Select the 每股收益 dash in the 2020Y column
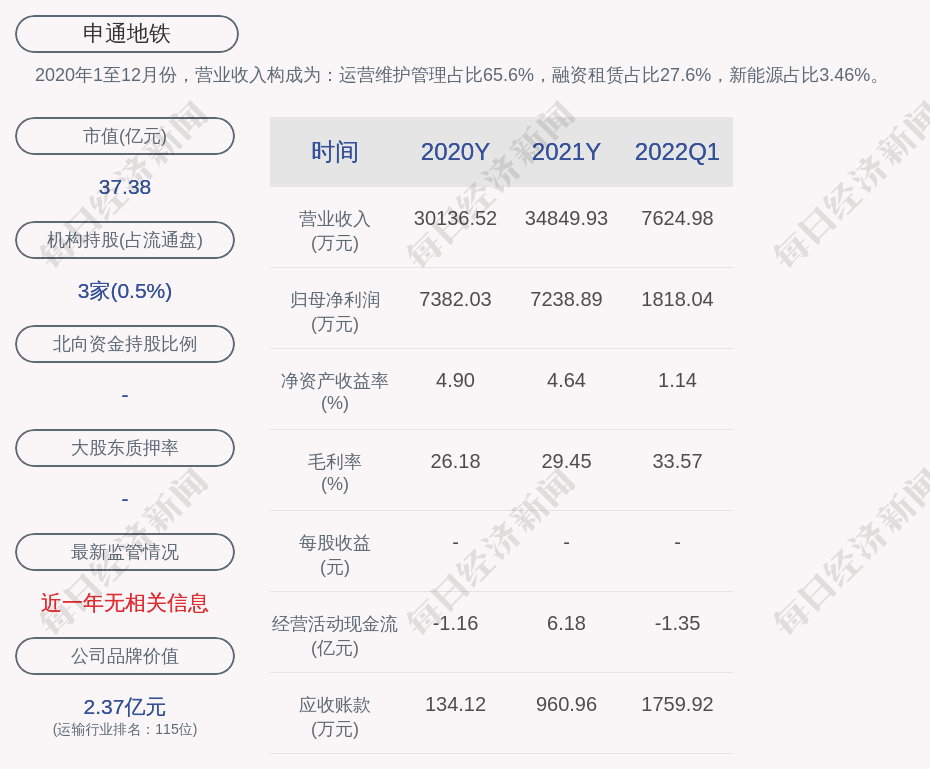The image size is (930, 769). [x=455, y=542]
